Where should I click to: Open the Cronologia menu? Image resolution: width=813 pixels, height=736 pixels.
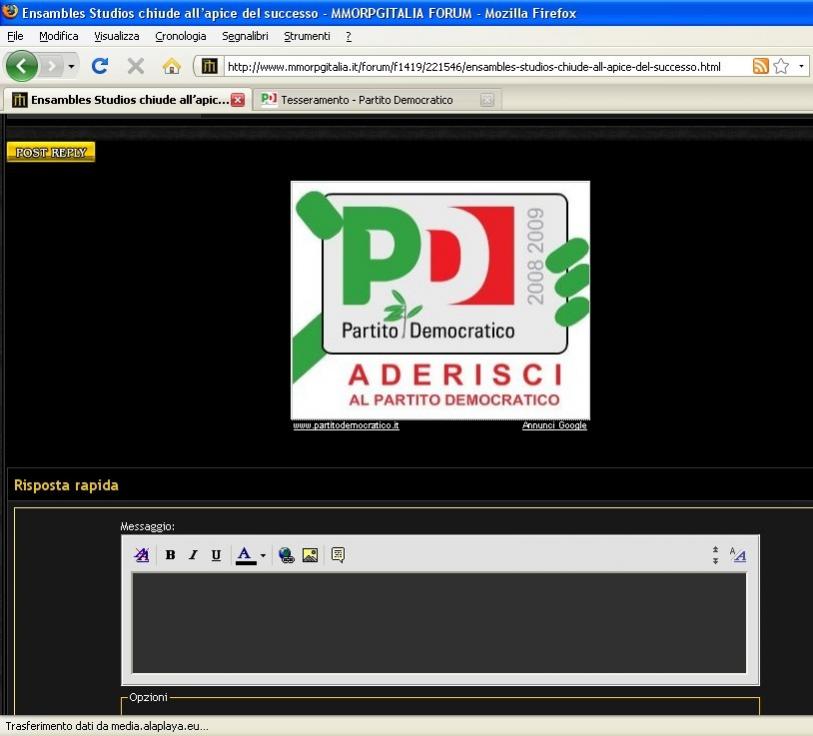tap(180, 36)
